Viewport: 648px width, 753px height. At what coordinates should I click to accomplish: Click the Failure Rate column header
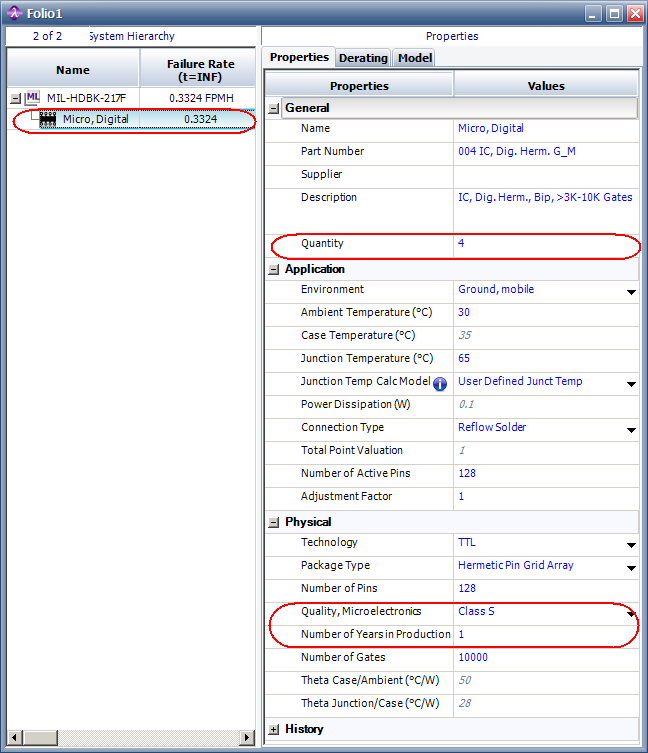(x=200, y=70)
